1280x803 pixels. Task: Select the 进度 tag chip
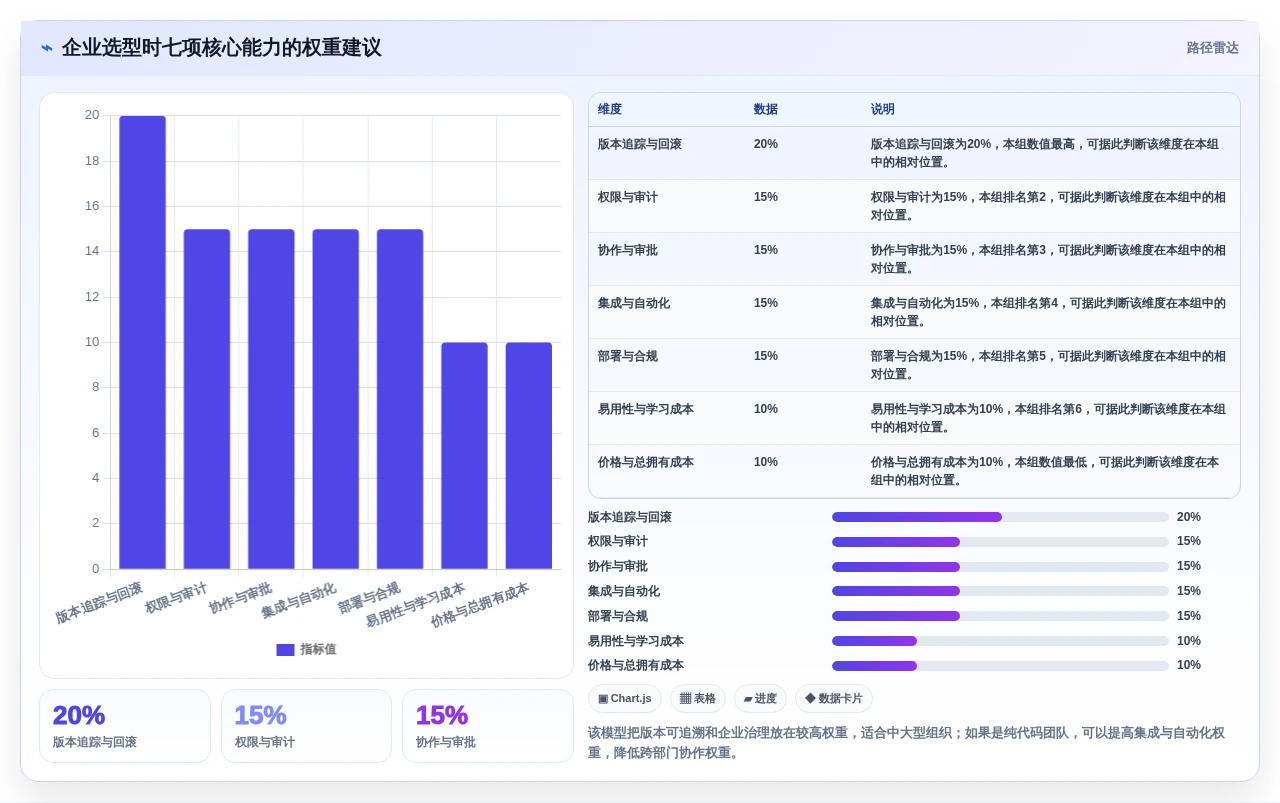[760, 699]
